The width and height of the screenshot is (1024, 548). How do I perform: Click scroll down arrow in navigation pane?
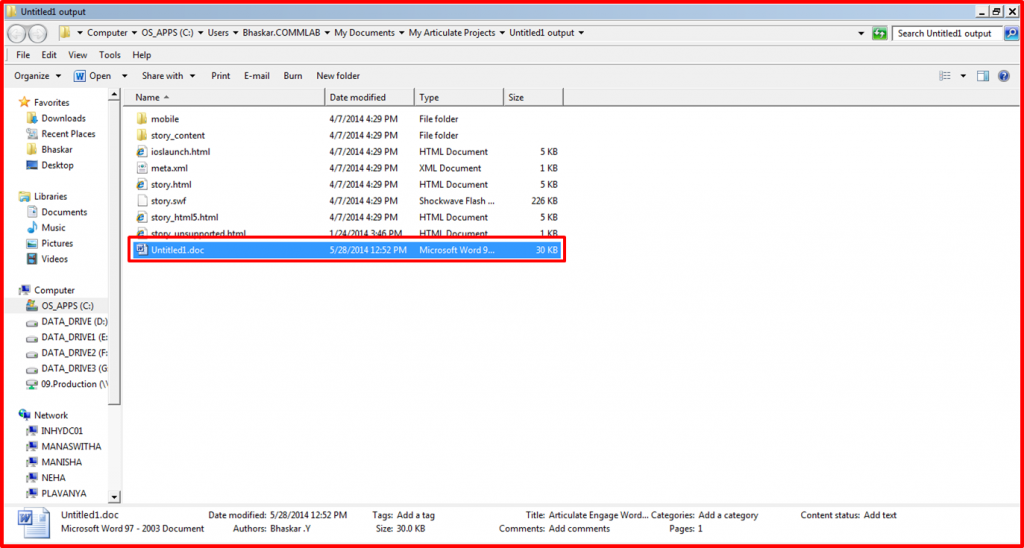[114, 497]
